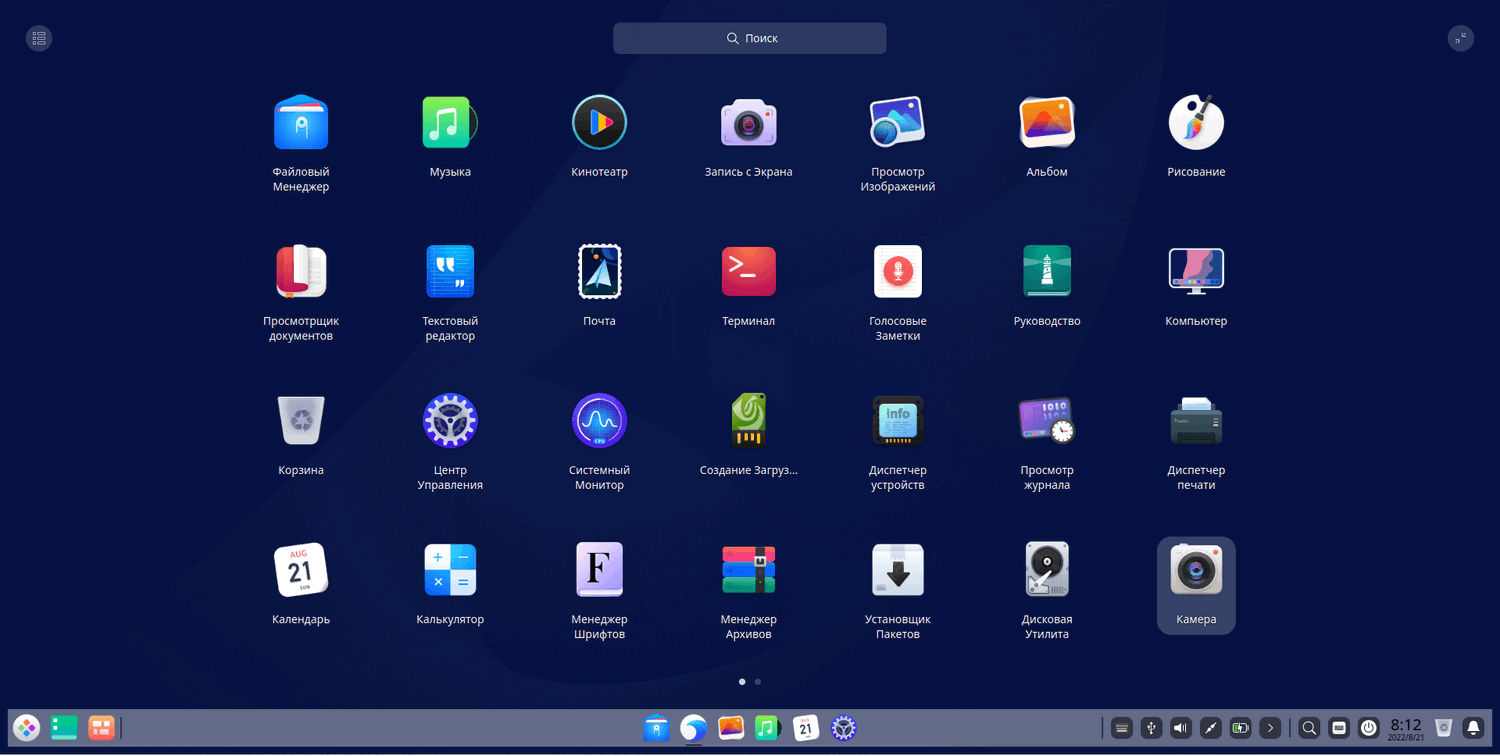Open the Корзина in the launcher grid
The height and width of the screenshot is (756, 1500).
301,421
